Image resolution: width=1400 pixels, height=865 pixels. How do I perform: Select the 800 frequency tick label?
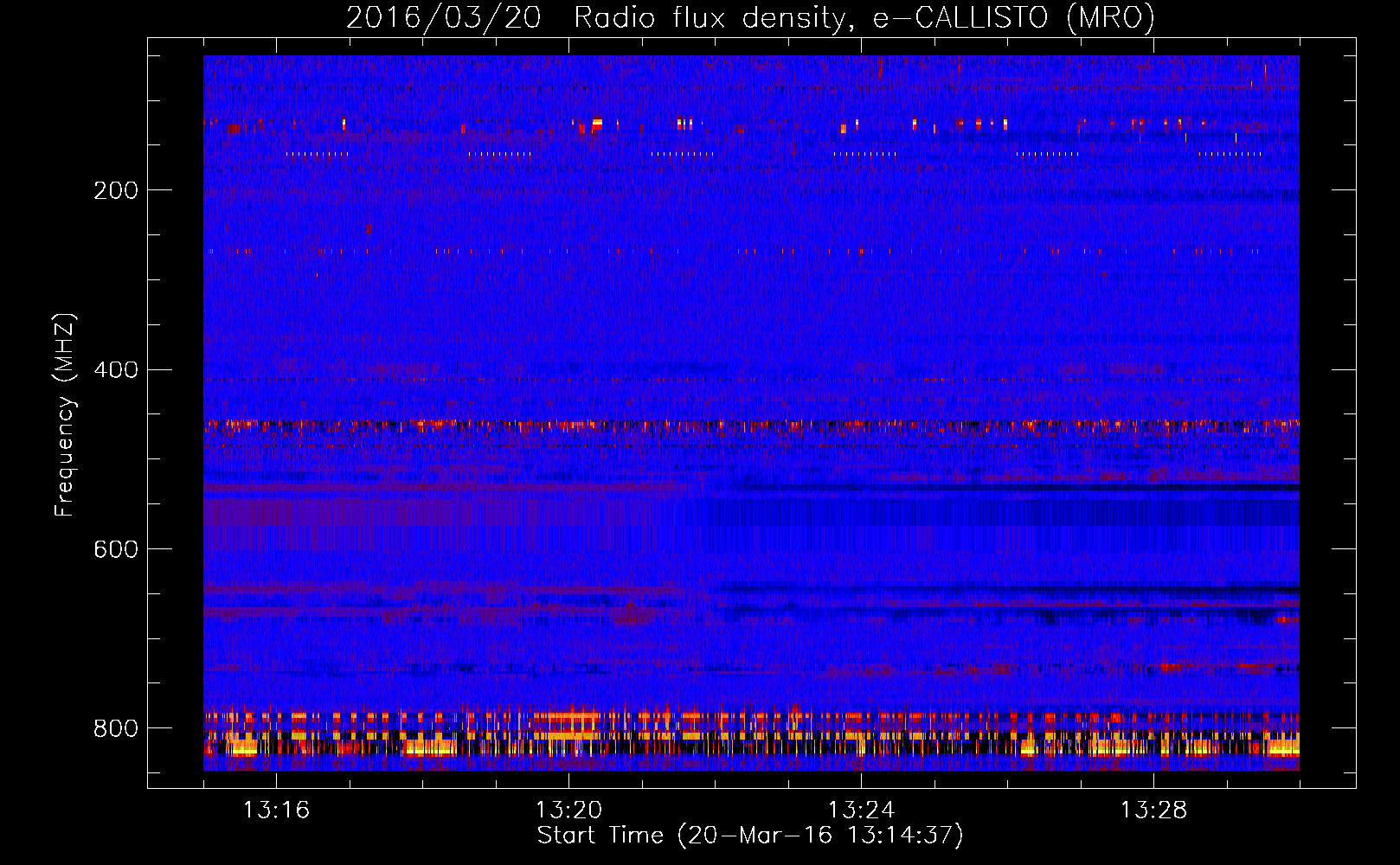[116, 728]
